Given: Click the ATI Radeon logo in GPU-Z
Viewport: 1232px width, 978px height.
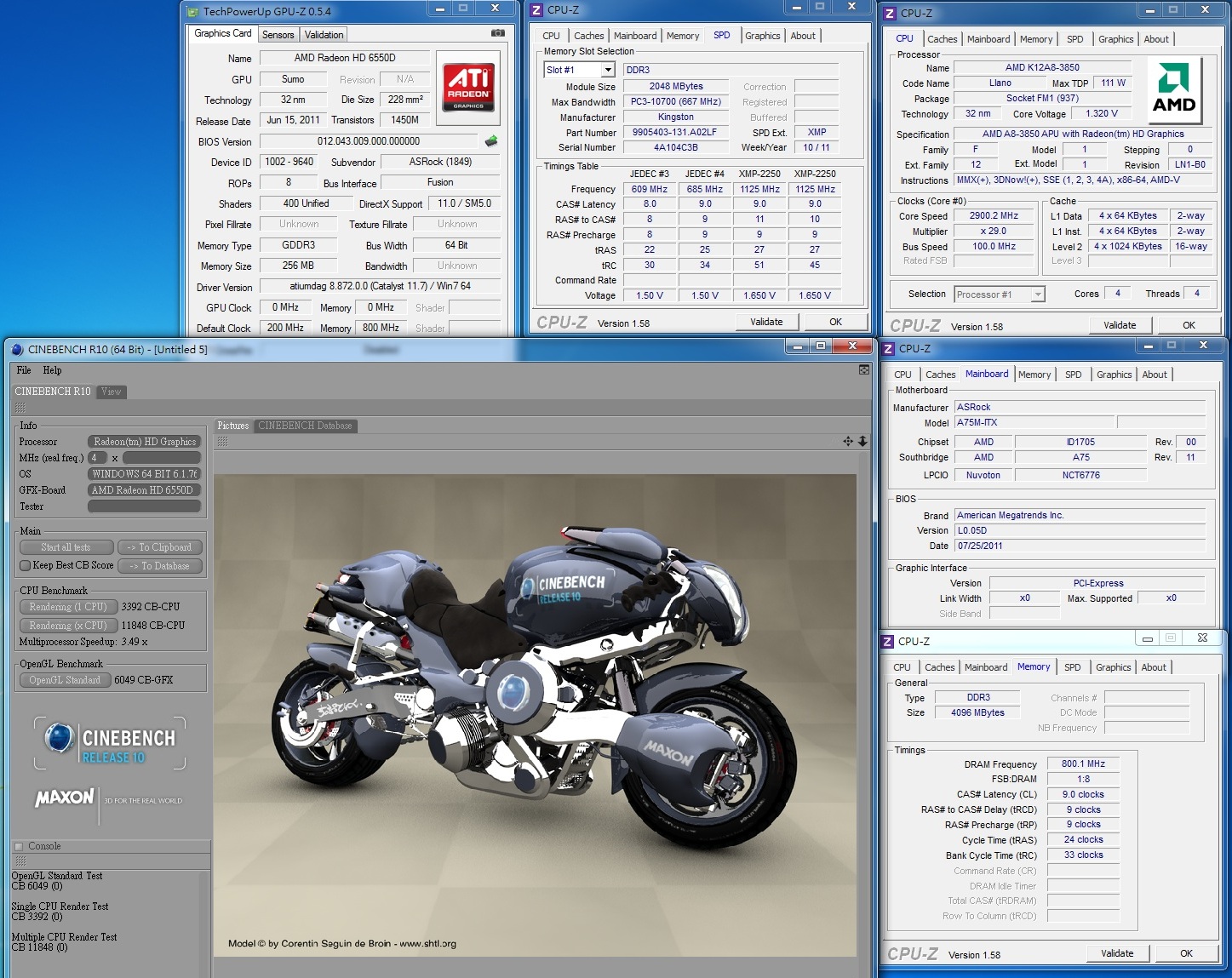Looking at the screenshot, I should (468, 88).
